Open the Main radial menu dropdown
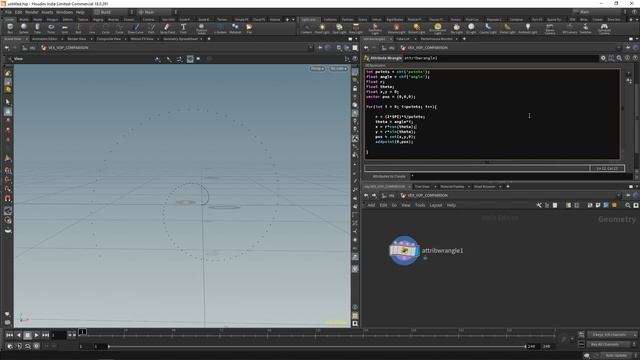This screenshot has width=640, height=360. tap(157, 12)
